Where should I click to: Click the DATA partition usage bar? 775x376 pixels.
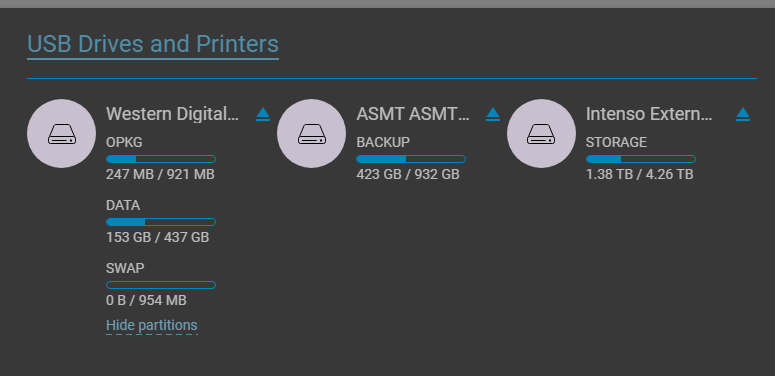coord(161,222)
